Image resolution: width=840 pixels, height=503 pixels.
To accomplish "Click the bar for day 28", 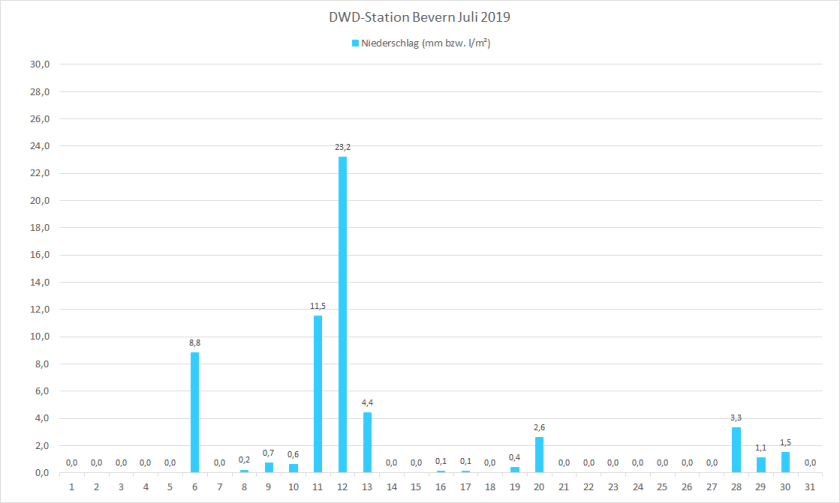I will [x=736, y=450].
